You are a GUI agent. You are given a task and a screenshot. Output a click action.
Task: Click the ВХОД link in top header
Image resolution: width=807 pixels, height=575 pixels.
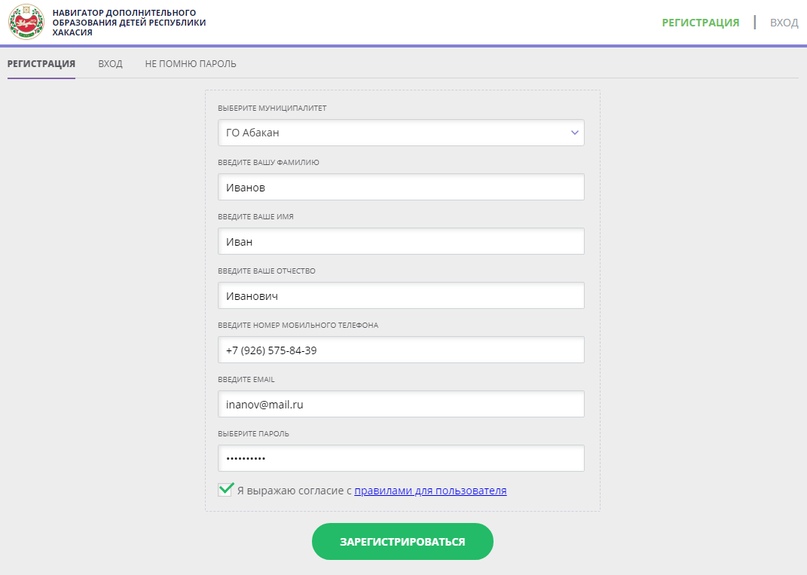pyautogui.click(x=784, y=23)
